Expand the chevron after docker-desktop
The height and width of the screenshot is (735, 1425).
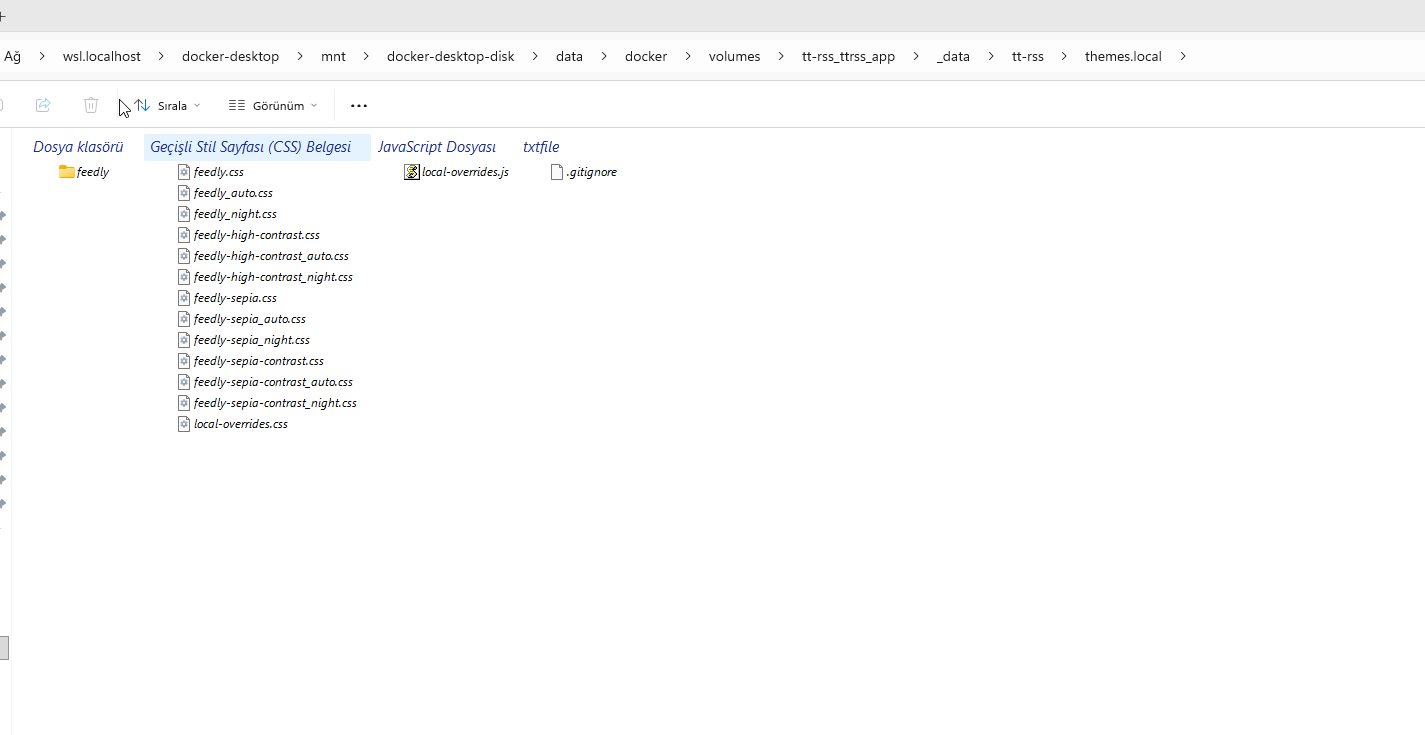pyautogui.click(x=300, y=56)
